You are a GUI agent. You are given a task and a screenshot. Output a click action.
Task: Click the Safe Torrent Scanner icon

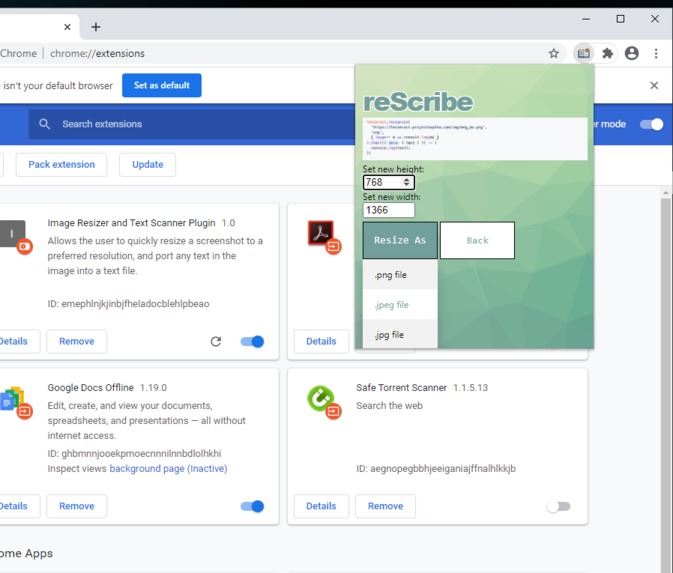[324, 402]
